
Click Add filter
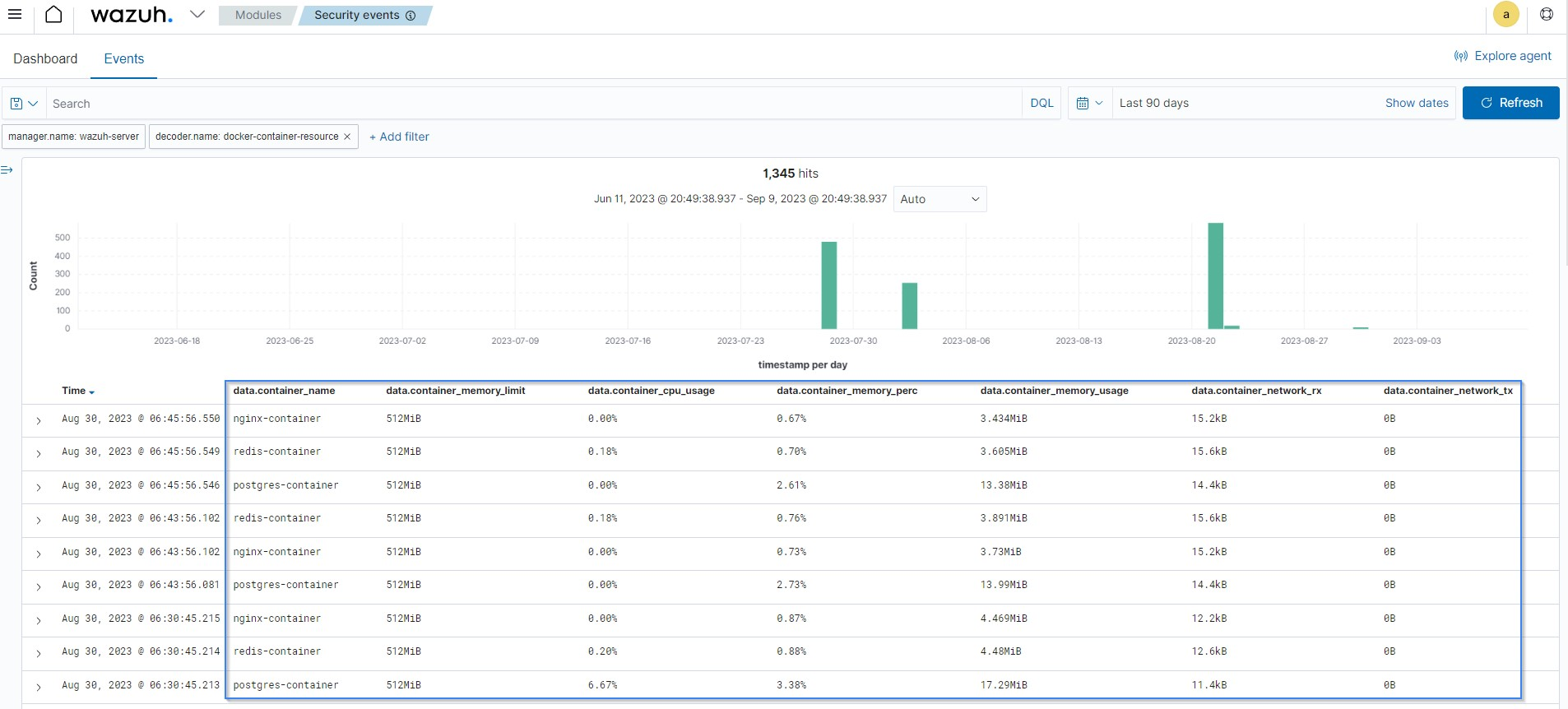(399, 137)
